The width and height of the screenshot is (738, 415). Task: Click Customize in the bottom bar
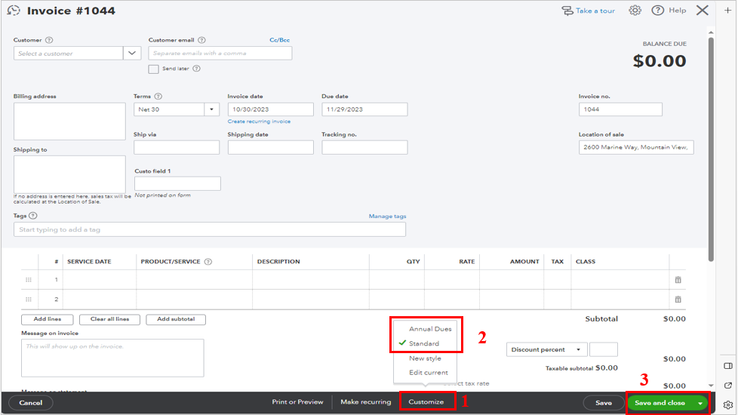pos(426,402)
